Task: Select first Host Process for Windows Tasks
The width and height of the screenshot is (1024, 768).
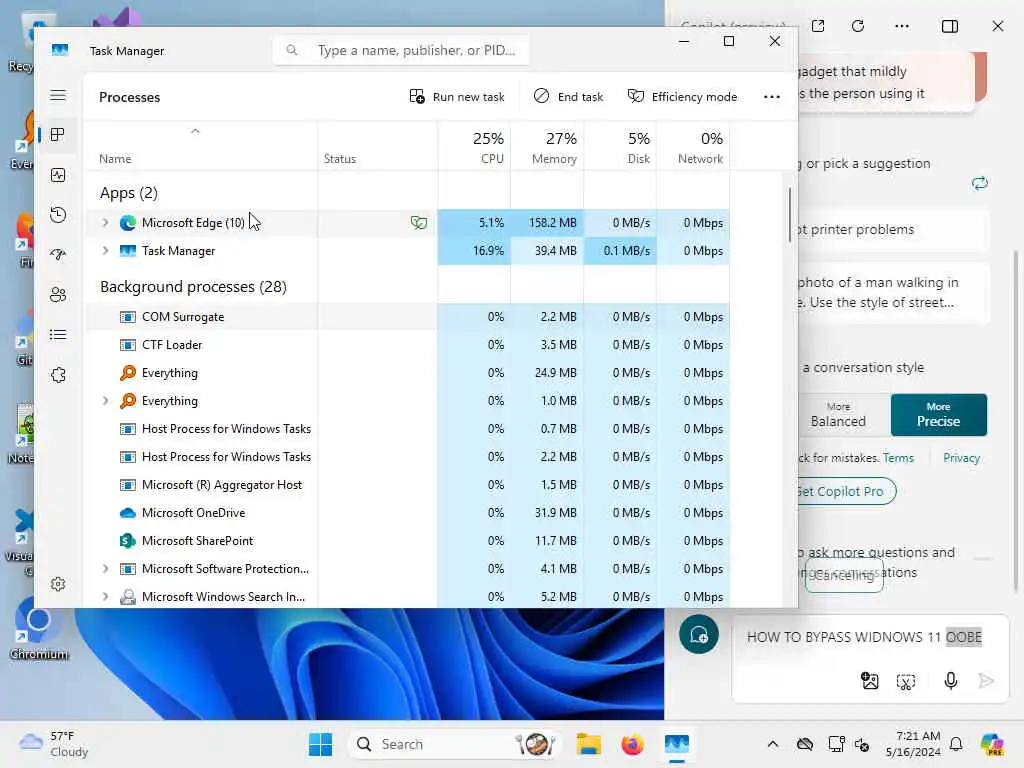Action: 408,429
